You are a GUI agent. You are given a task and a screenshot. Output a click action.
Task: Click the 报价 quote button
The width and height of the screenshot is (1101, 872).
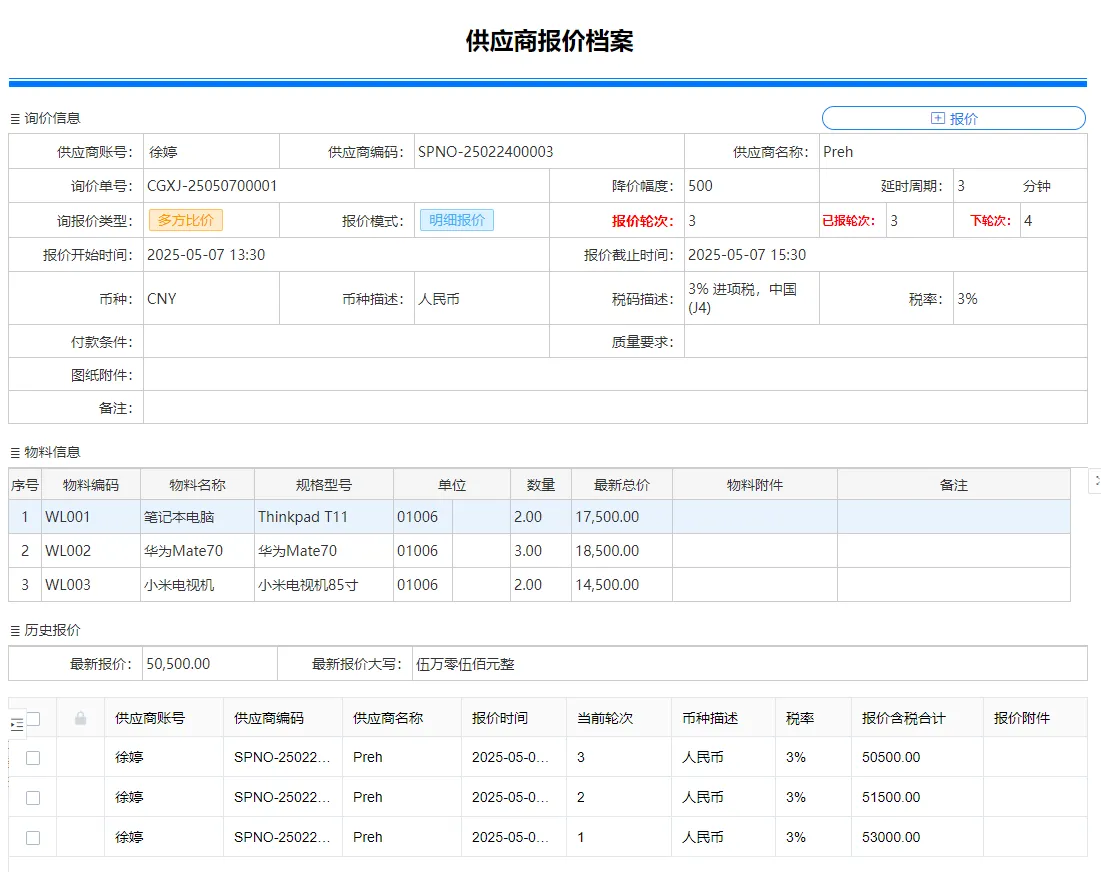click(954, 119)
